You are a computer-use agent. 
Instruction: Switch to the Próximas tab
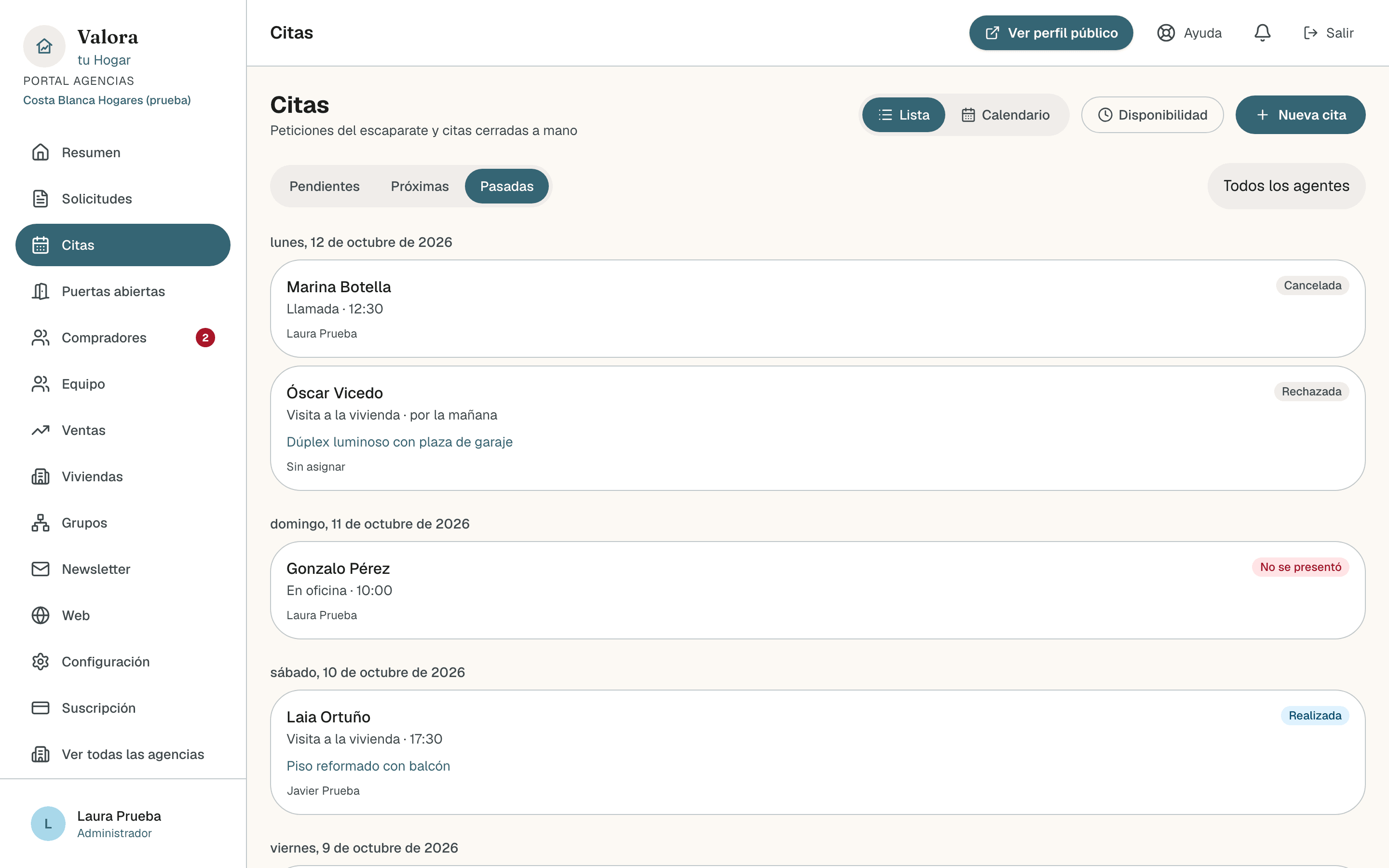420,186
